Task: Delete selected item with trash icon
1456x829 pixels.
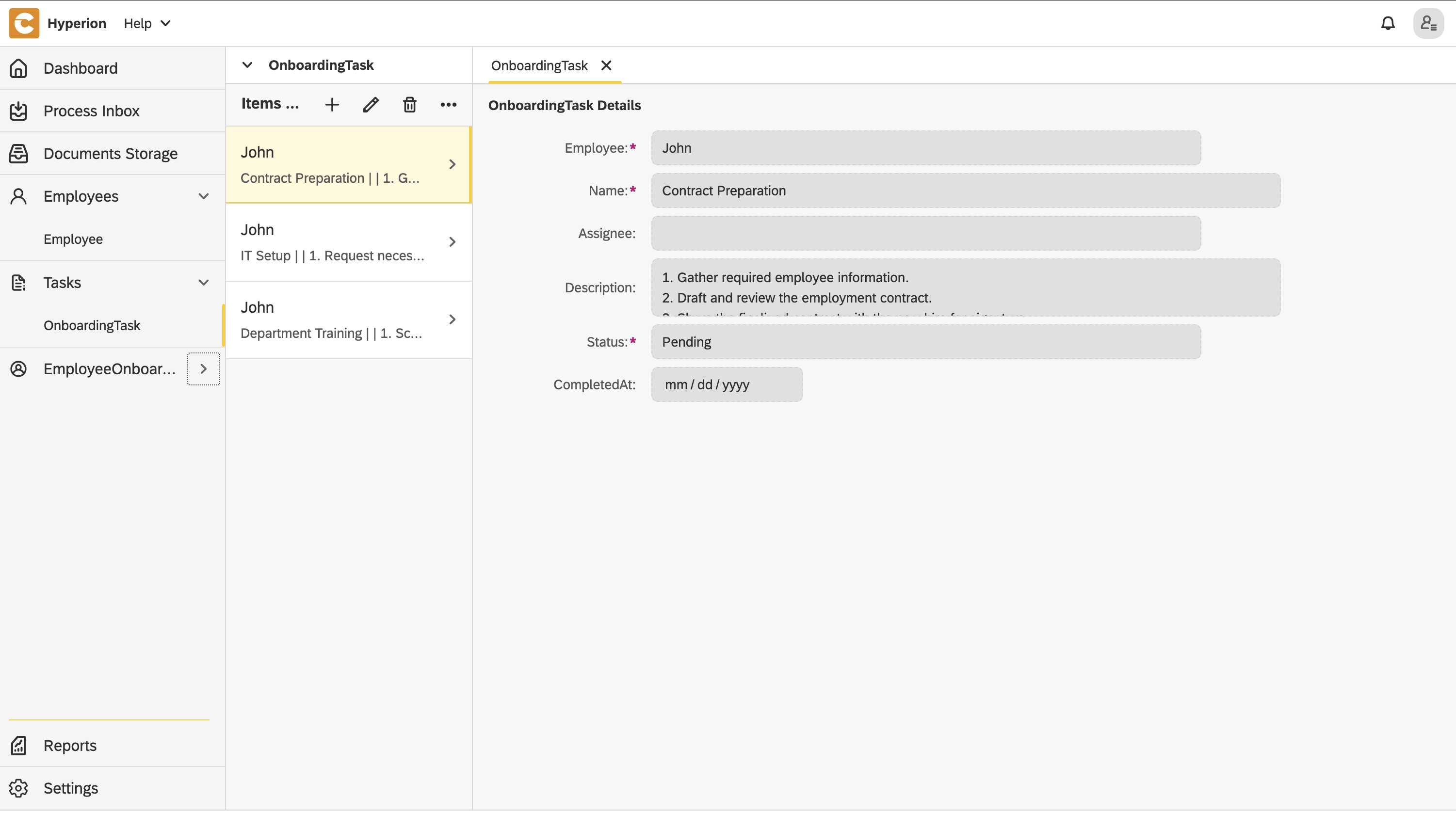Action: tap(409, 105)
